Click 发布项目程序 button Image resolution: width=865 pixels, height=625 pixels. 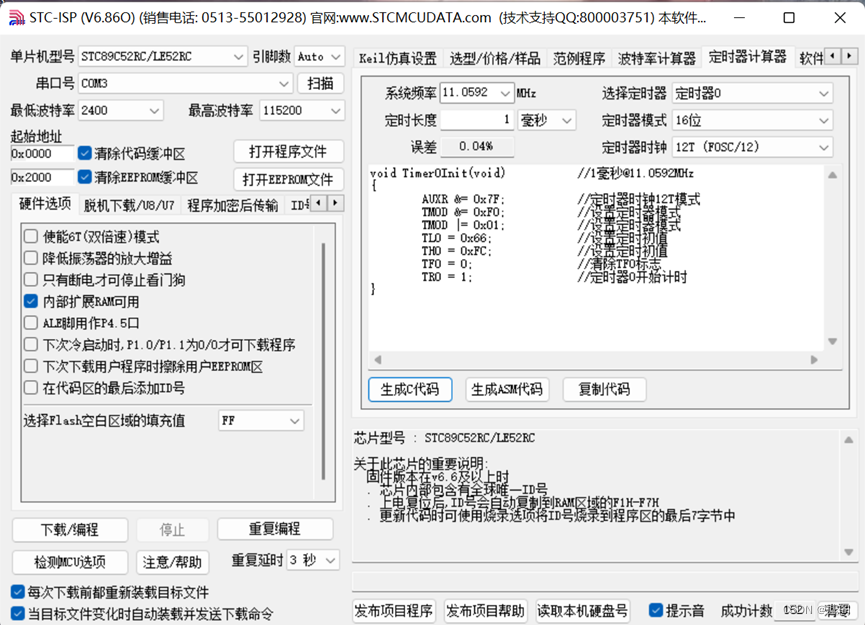[x=394, y=611]
